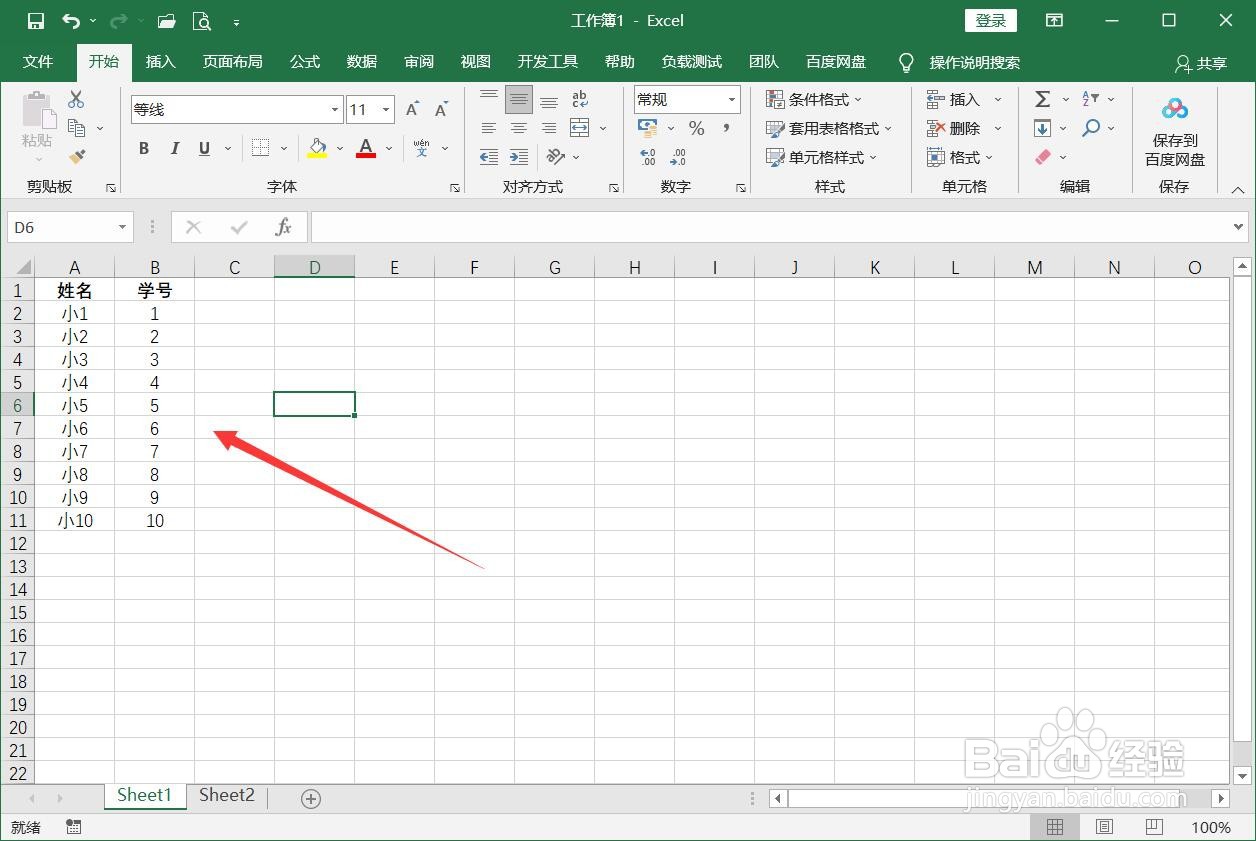Toggle underline formatting
This screenshot has height=841, width=1256.
click(203, 148)
